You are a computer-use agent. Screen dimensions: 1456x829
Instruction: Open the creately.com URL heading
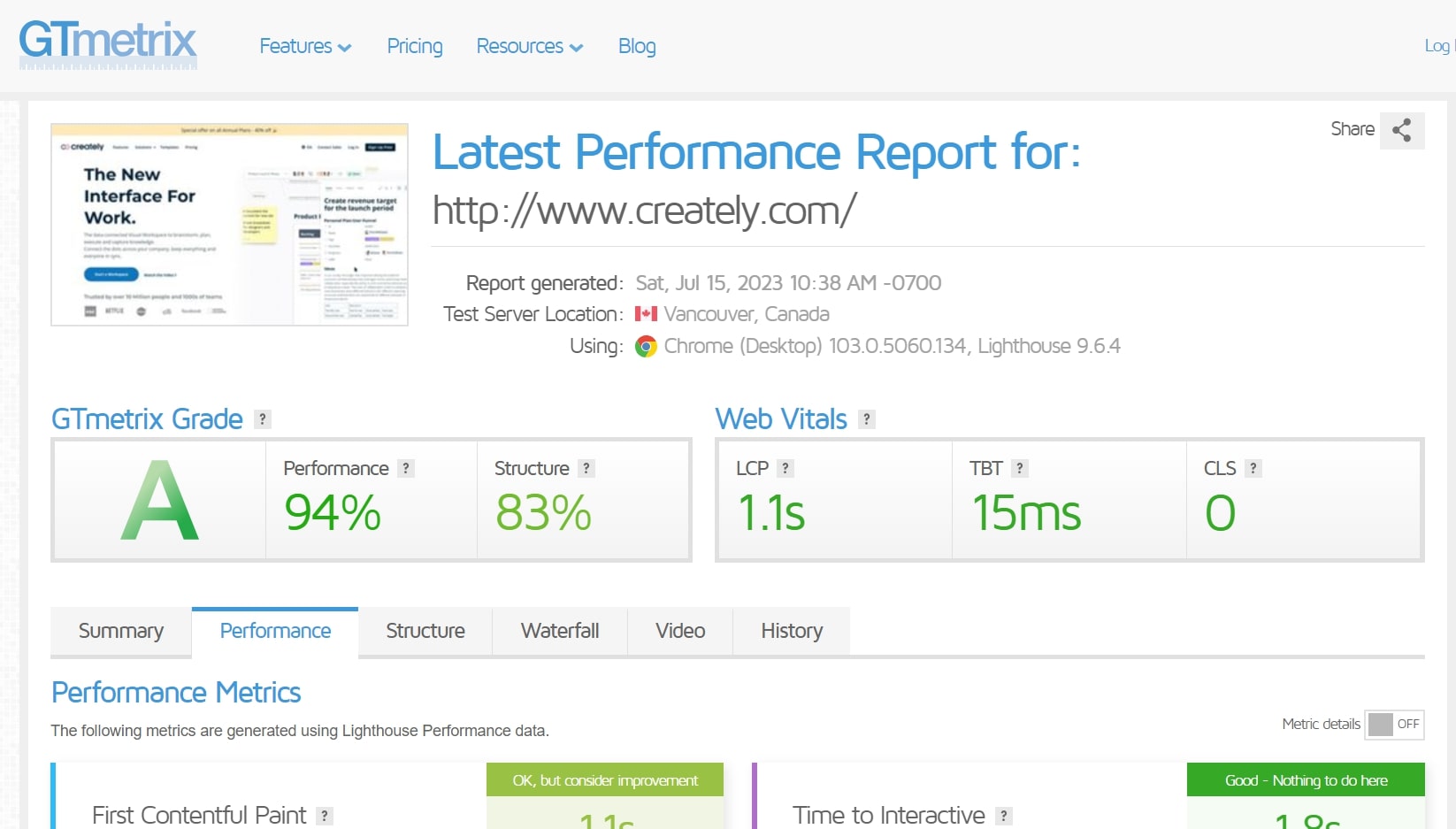tap(644, 211)
